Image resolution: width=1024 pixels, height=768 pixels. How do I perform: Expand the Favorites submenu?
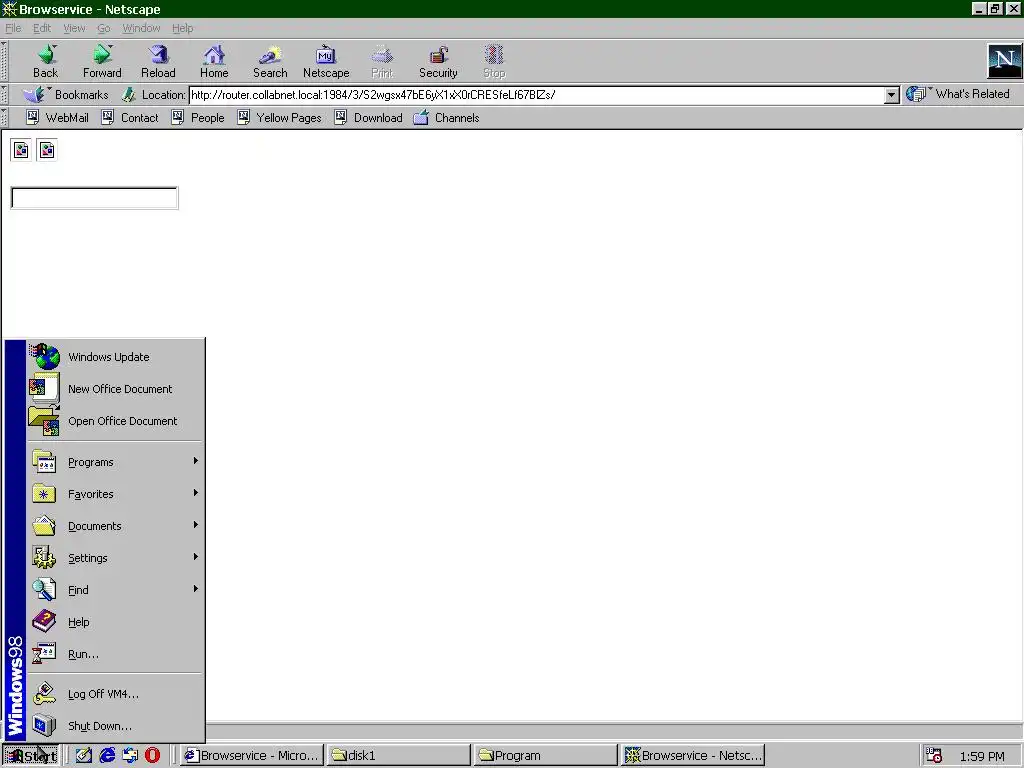[x=115, y=494]
